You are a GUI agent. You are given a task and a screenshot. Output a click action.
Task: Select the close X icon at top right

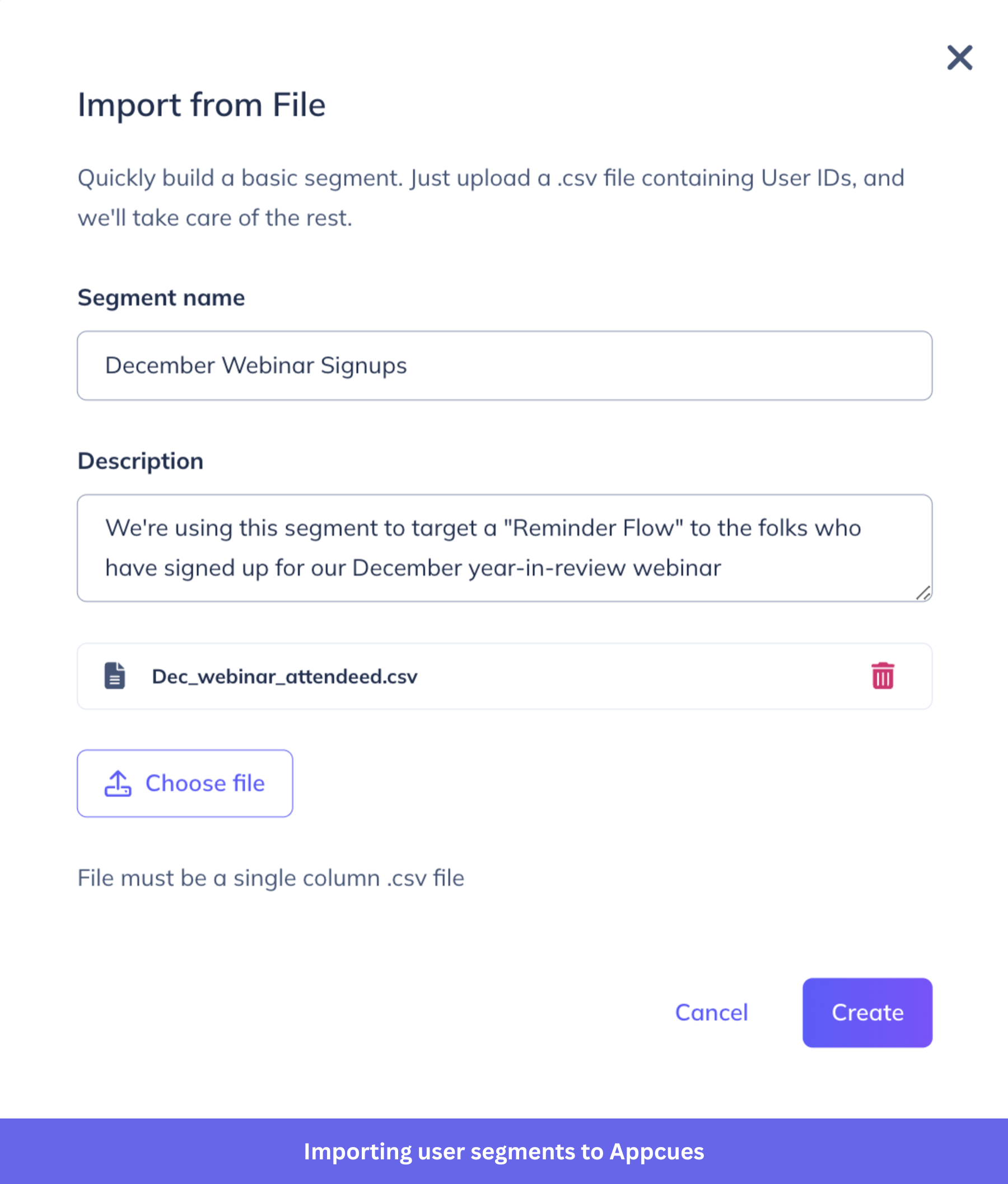click(960, 58)
